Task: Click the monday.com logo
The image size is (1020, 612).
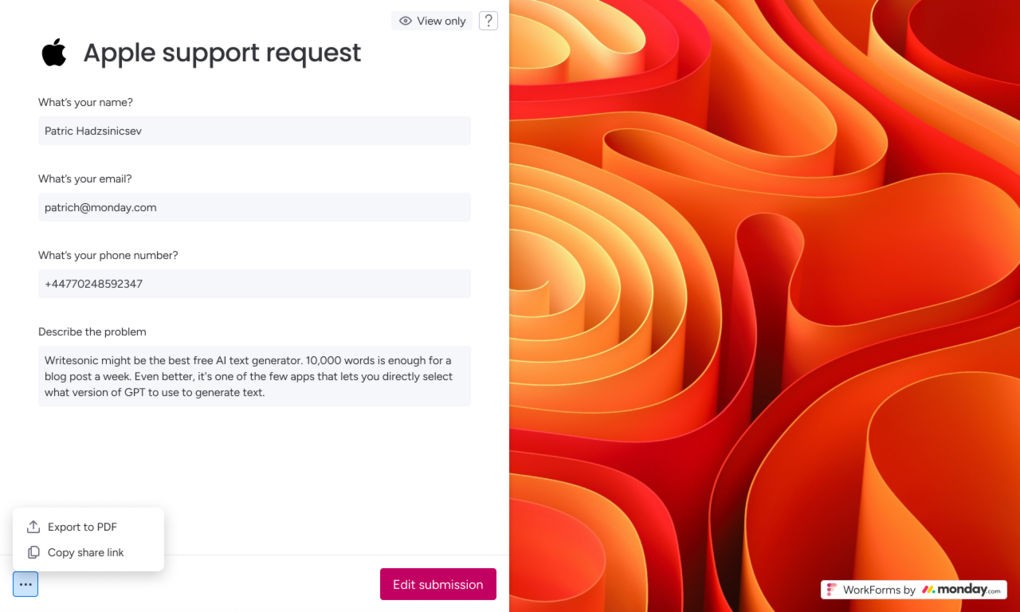Action: 961,590
